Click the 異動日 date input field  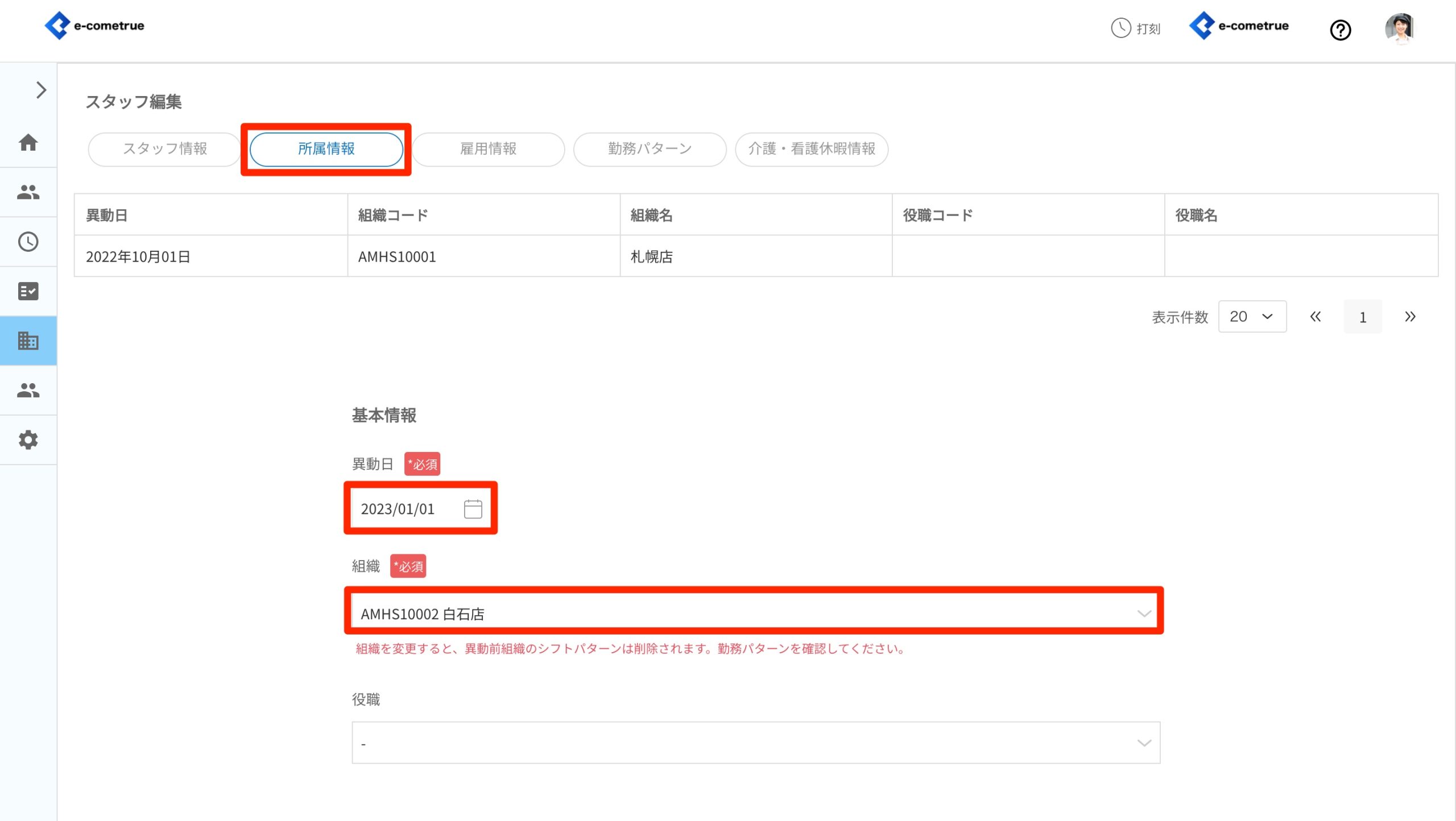click(404, 509)
